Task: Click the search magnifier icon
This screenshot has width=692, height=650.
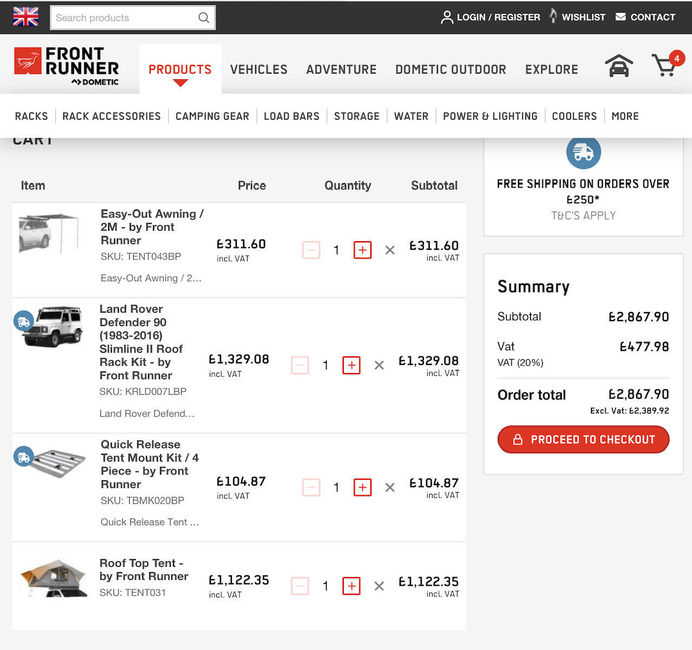Action: [204, 17]
